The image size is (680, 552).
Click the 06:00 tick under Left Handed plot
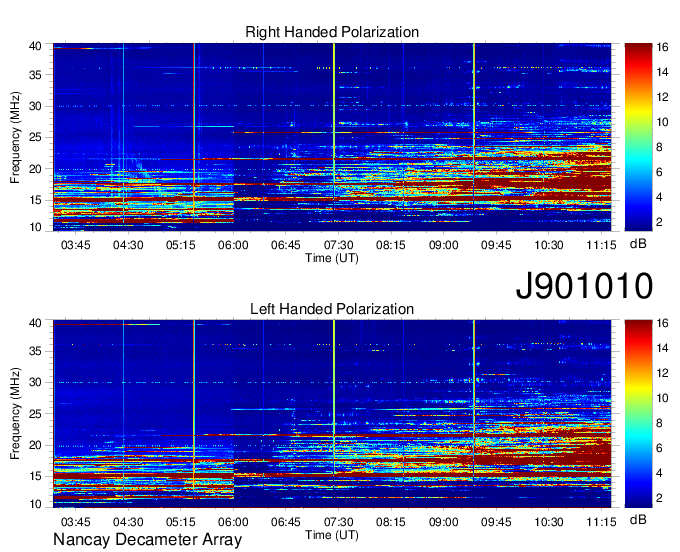(233, 522)
